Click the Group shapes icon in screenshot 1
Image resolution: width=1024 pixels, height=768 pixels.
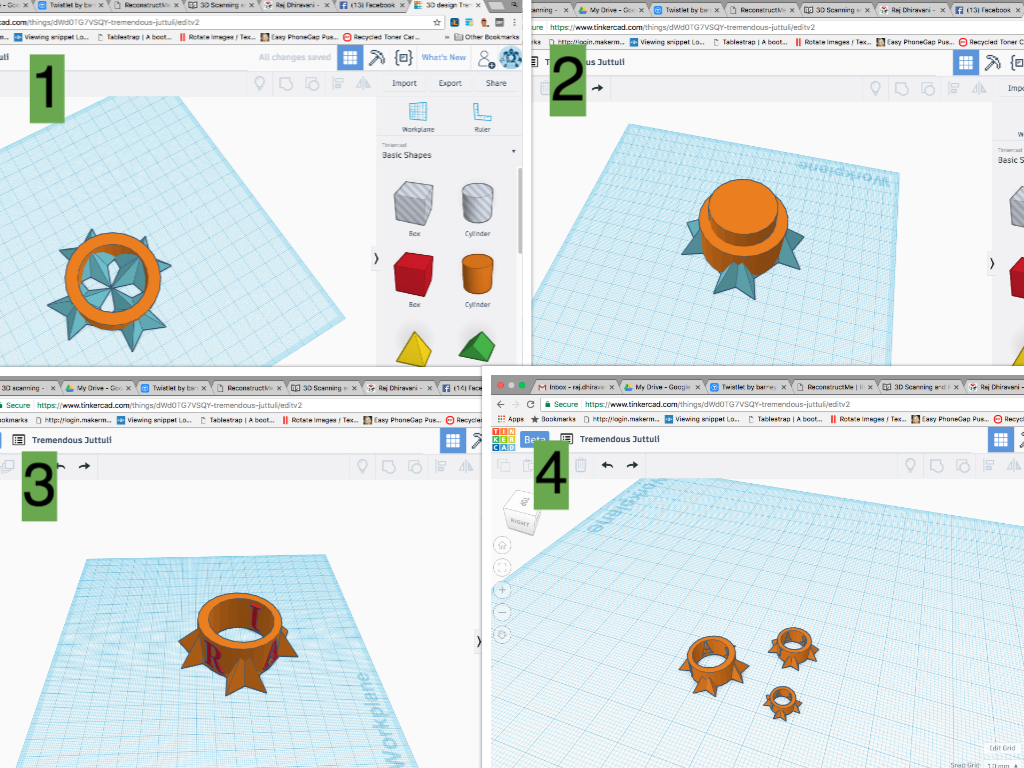pyautogui.click(x=286, y=84)
